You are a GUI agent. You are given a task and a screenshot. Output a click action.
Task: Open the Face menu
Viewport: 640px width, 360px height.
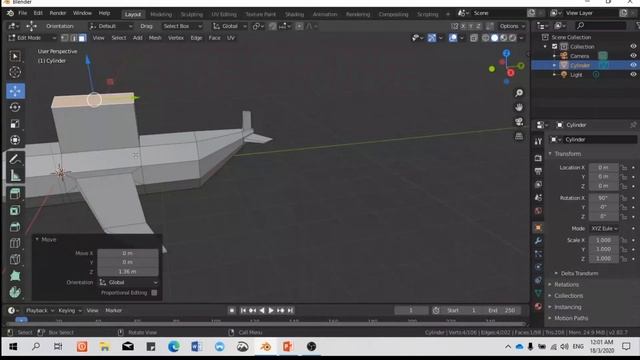[x=214, y=38]
